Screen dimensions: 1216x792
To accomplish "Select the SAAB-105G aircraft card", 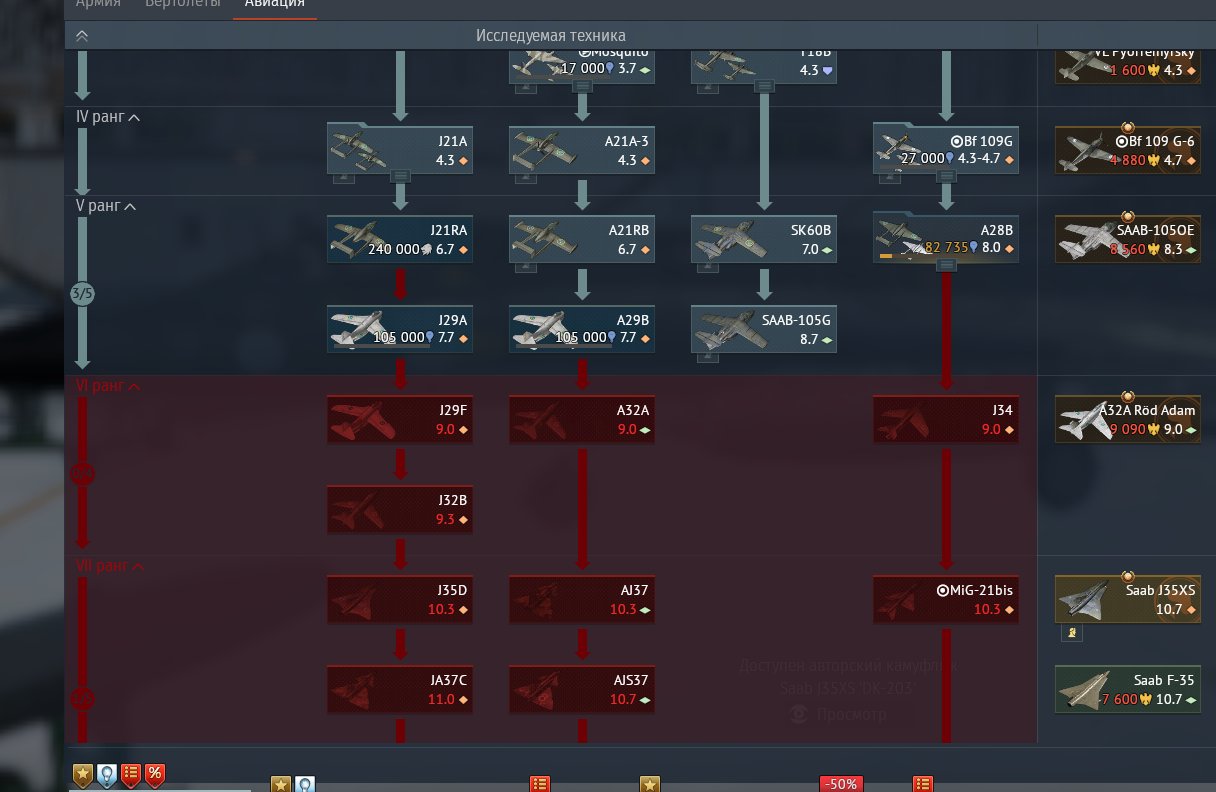I will click(764, 328).
